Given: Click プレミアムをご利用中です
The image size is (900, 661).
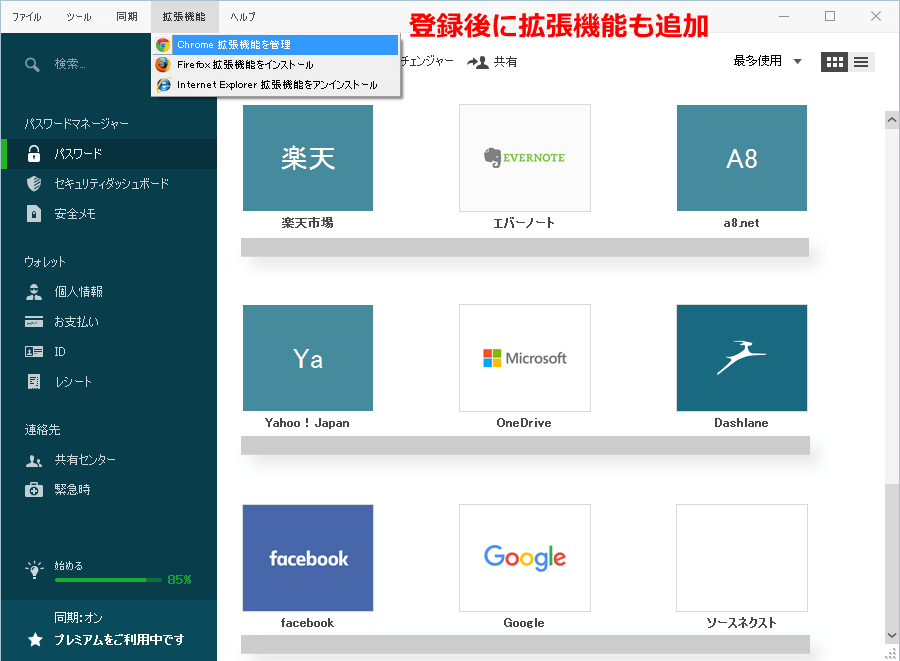Looking at the screenshot, I should coord(119,640).
